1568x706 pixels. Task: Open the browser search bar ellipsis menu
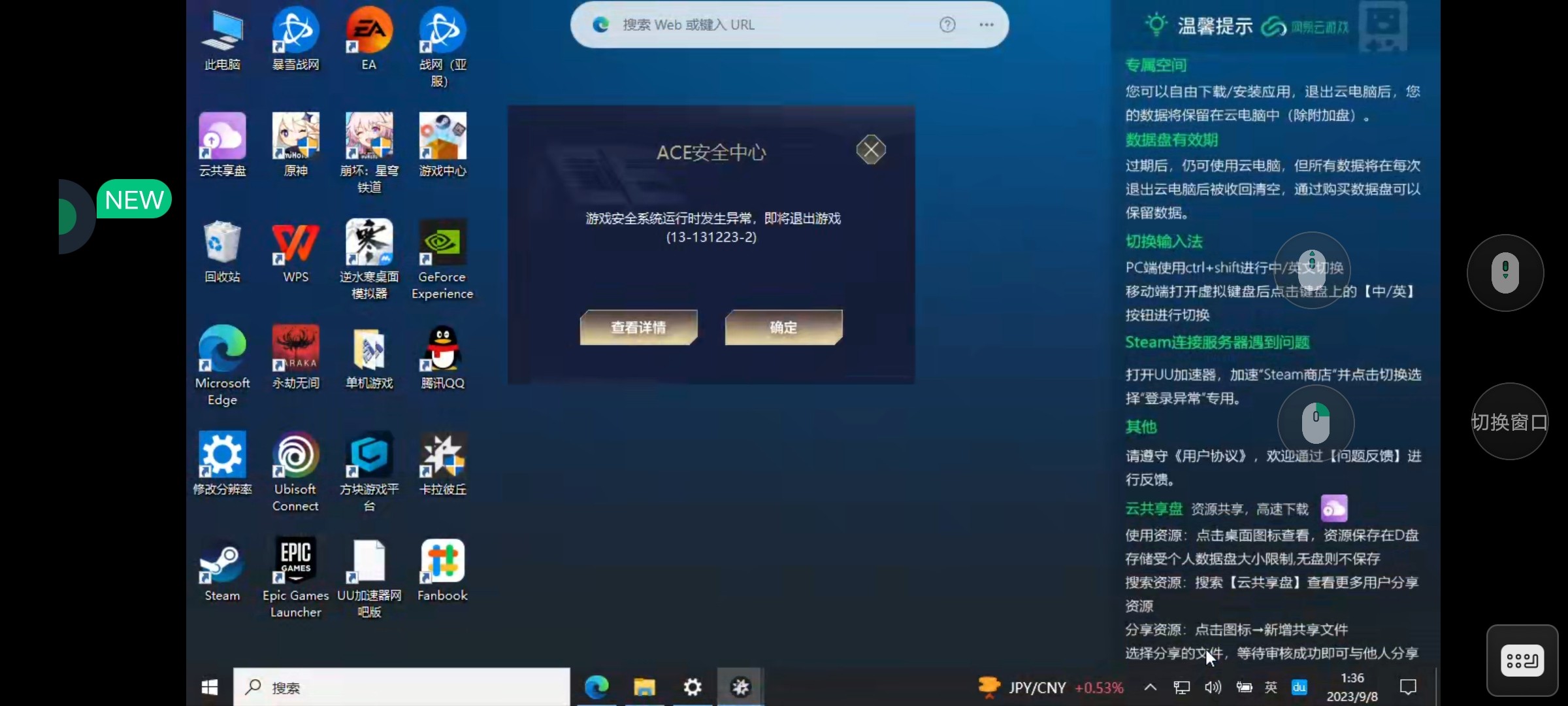click(x=987, y=25)
